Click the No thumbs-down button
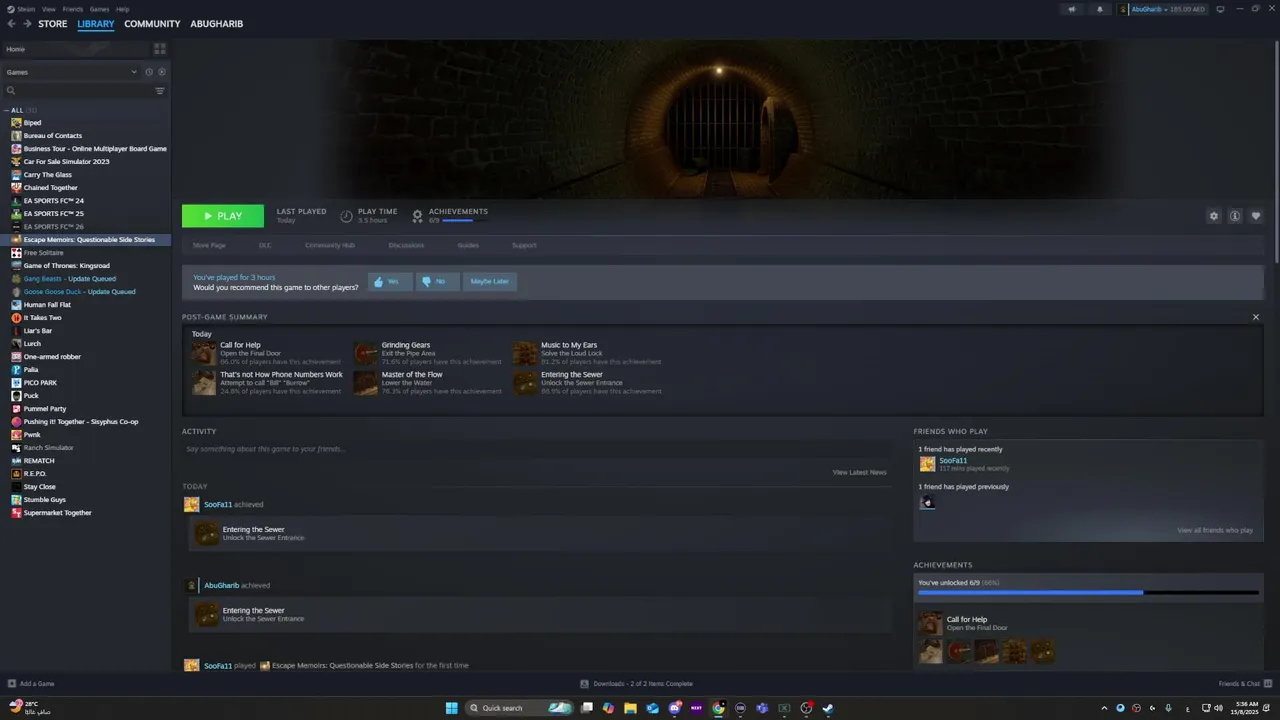Image resolution: width=1280 pixels, height=720 pixels. [438, 282]
